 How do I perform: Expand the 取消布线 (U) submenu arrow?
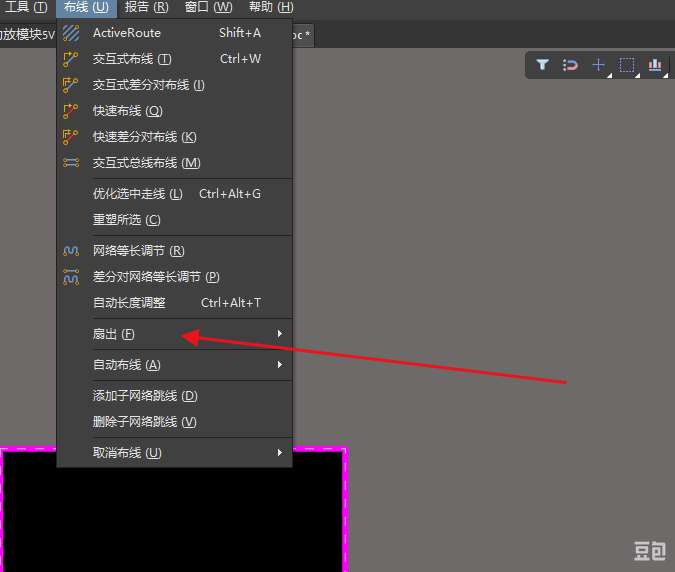280,453
